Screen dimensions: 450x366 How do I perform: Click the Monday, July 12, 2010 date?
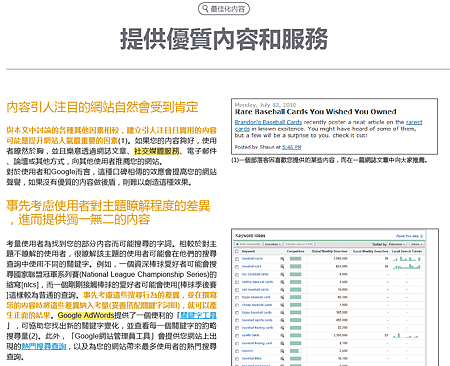coord(265,105)
